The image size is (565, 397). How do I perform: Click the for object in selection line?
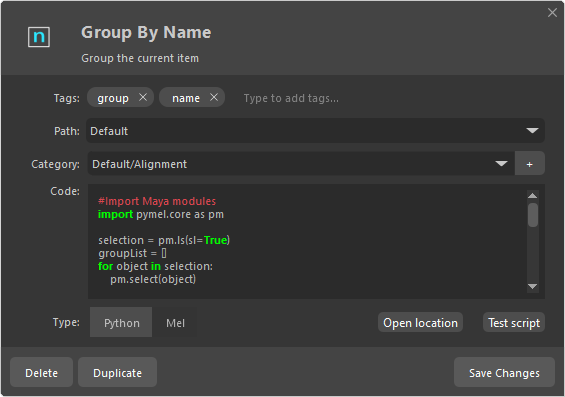tap(155, 266)
